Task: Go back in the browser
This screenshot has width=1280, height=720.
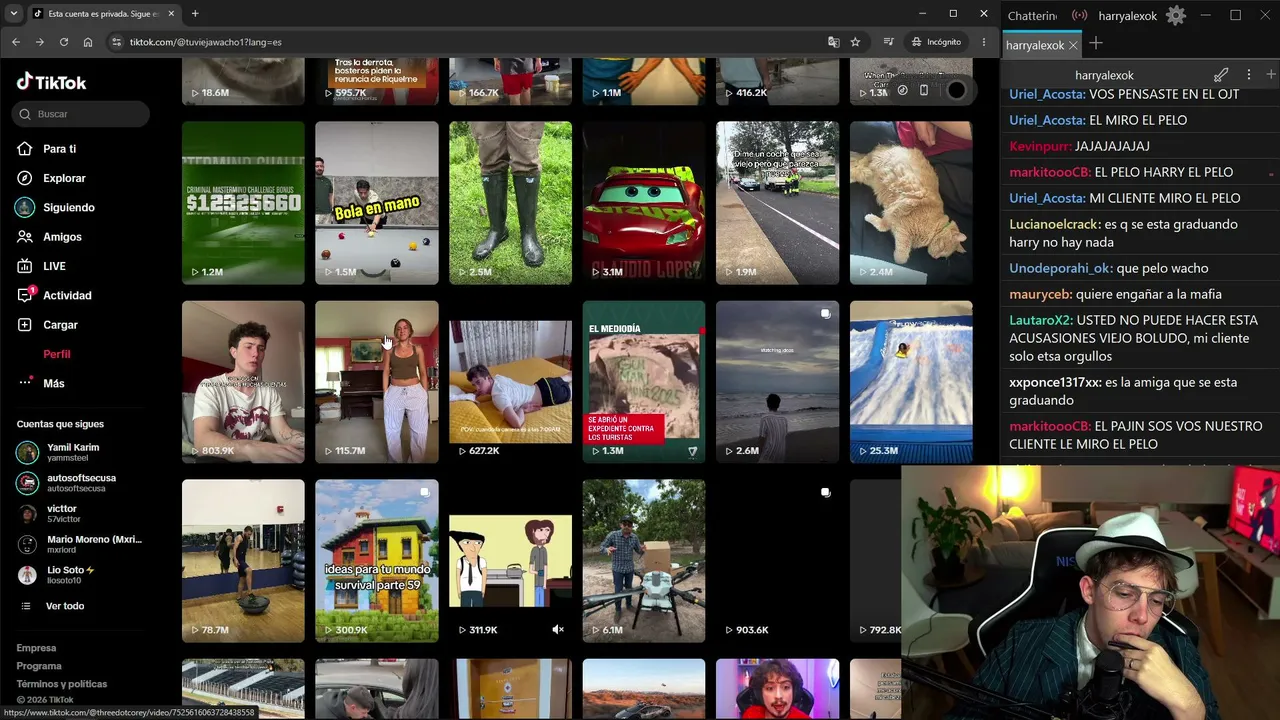Action: (x=16, y=42)
